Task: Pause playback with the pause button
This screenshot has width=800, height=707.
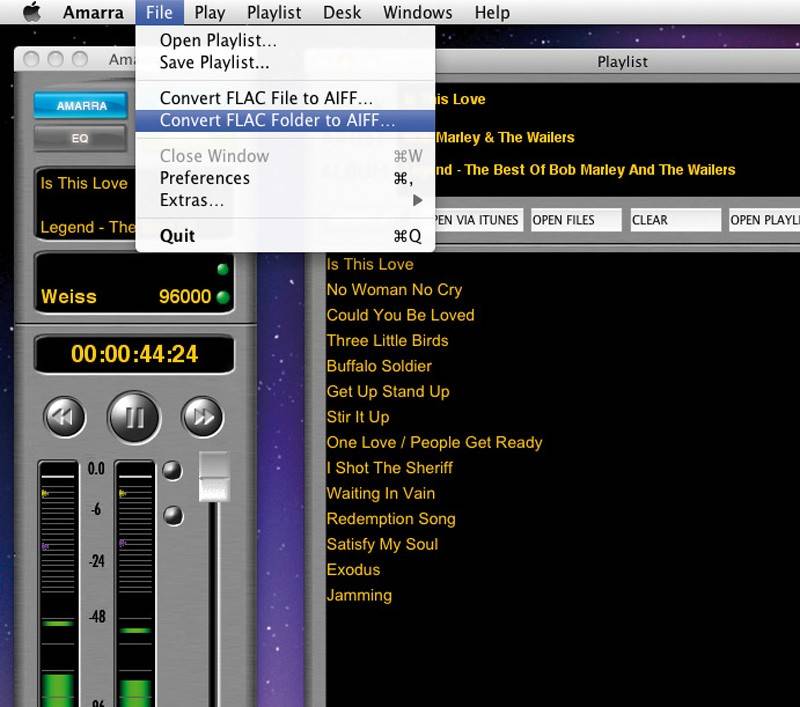Action: tap(135, 418)
